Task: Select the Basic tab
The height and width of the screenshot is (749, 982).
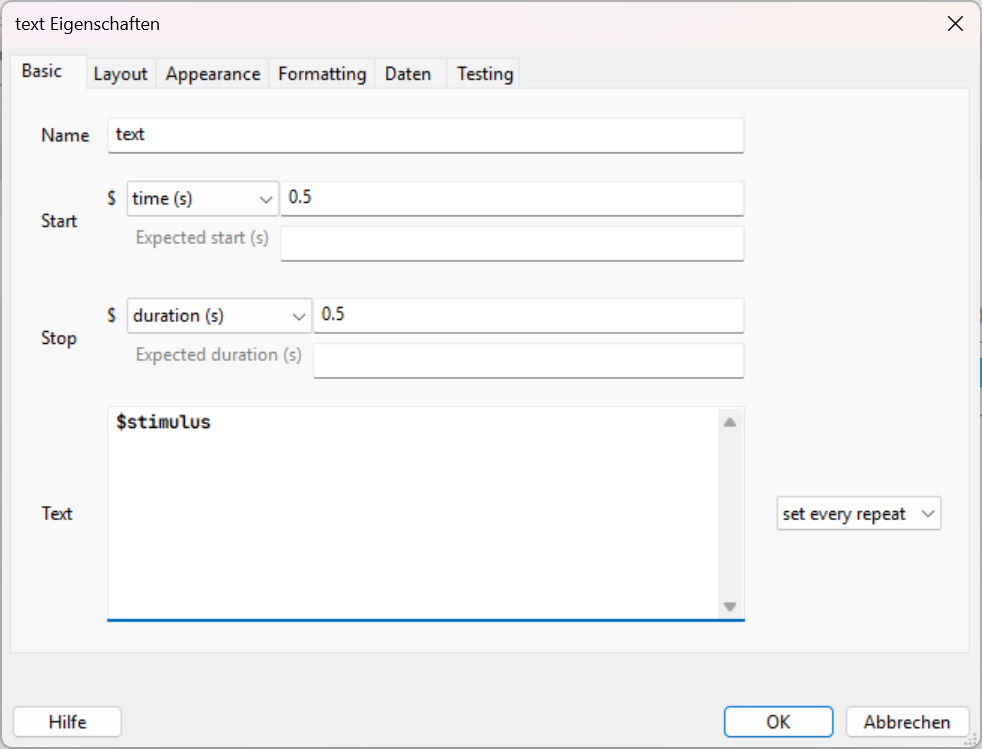Action: (x=41, y=71)
